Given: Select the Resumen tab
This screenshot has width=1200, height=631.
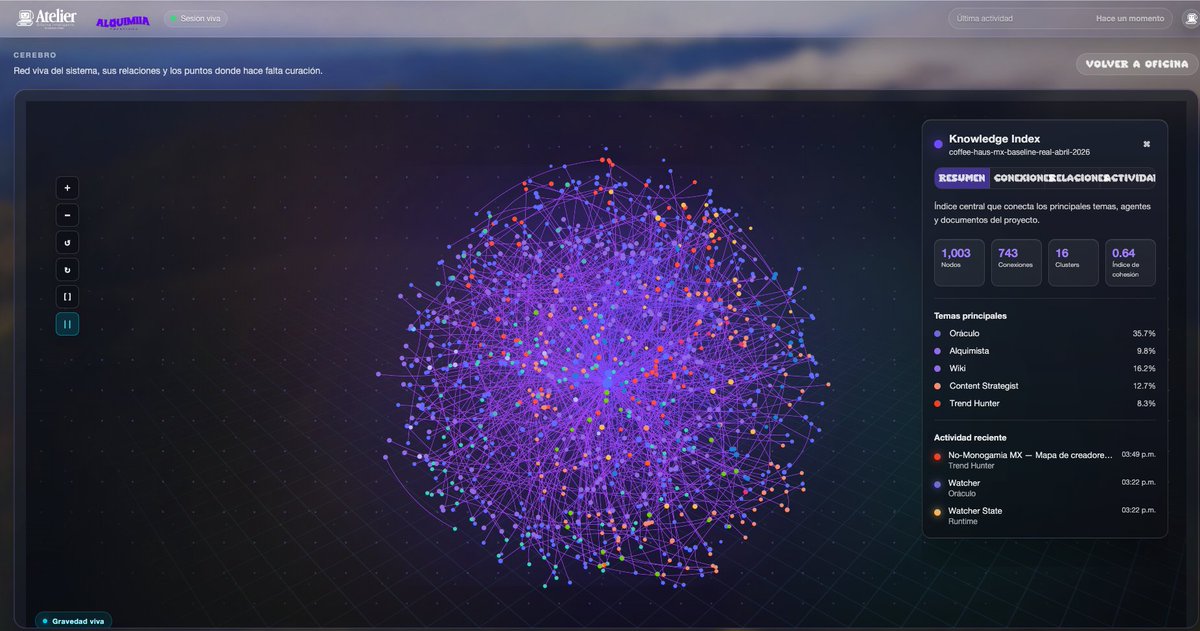Looking at the screenshot, I should [961, 178].
